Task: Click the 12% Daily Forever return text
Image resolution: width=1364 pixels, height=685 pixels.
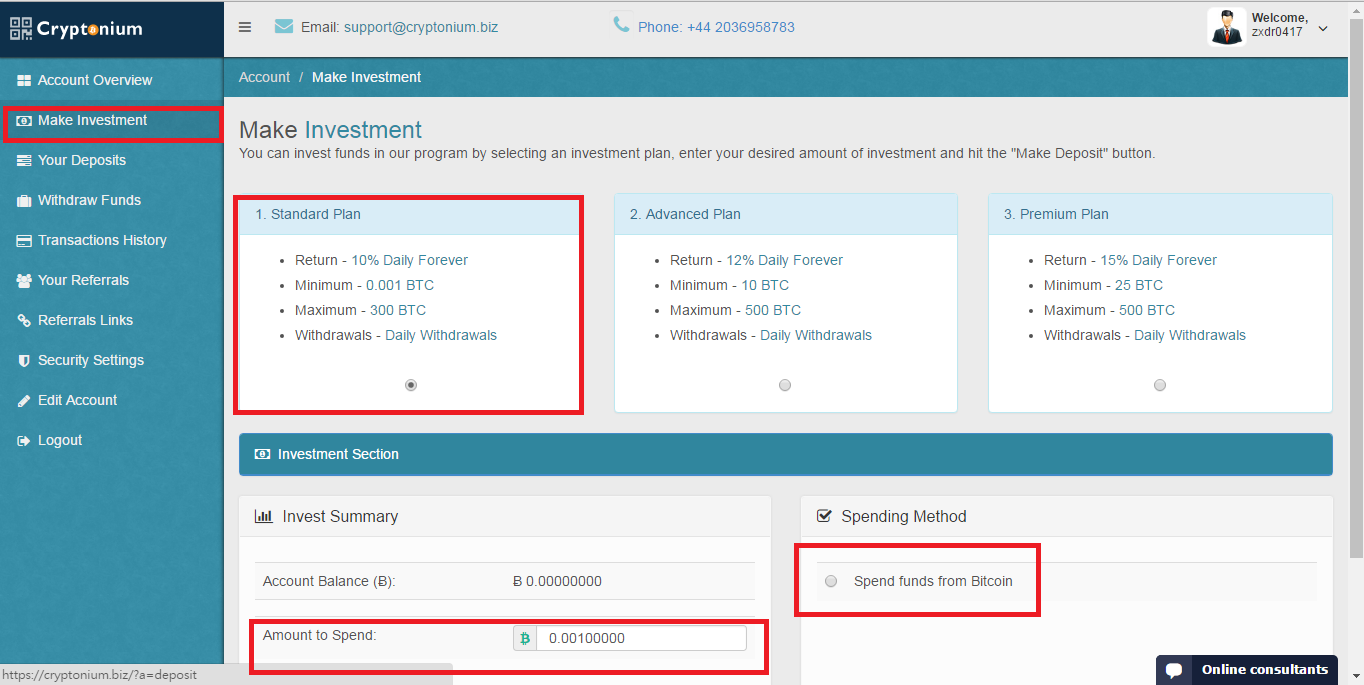Action: (x=784, y=260)
